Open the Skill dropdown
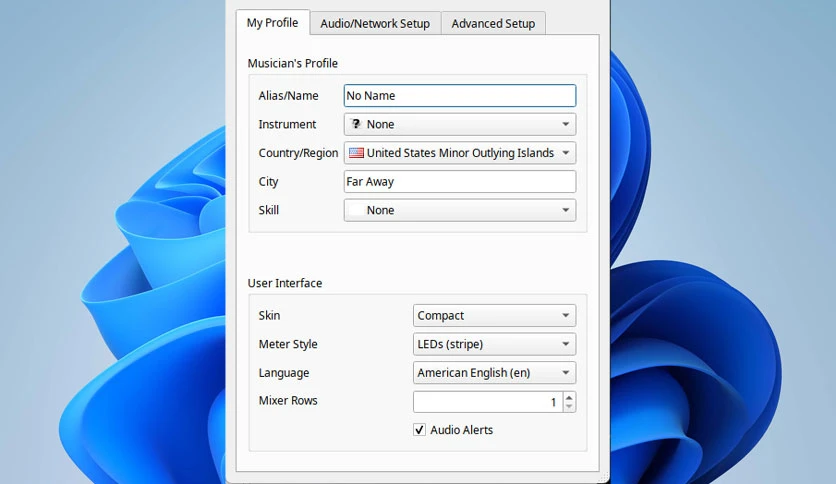The height and width of the screenshot is (484, 836). point(460,210)
